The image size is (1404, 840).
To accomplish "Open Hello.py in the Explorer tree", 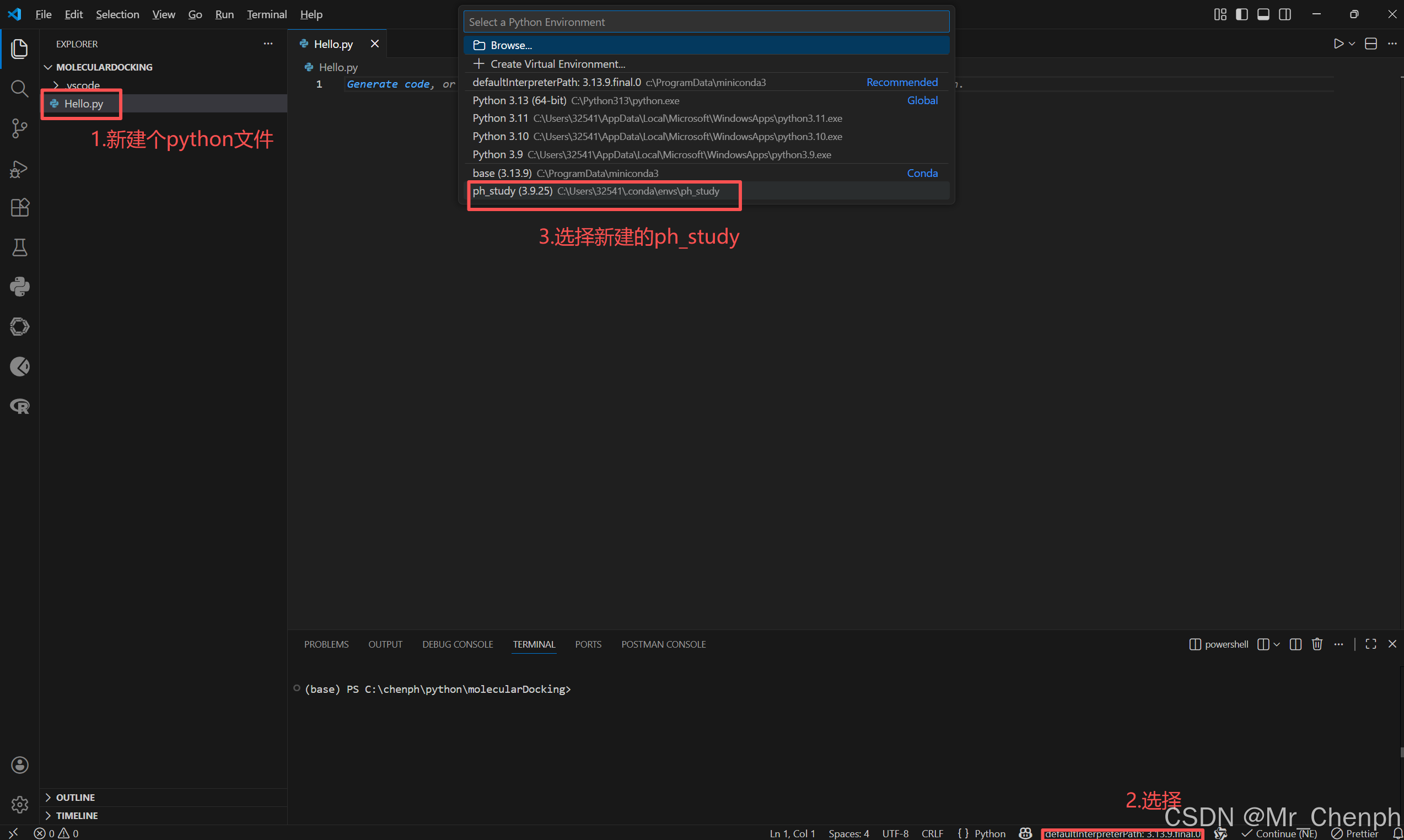I will click(x=83, y=104).
